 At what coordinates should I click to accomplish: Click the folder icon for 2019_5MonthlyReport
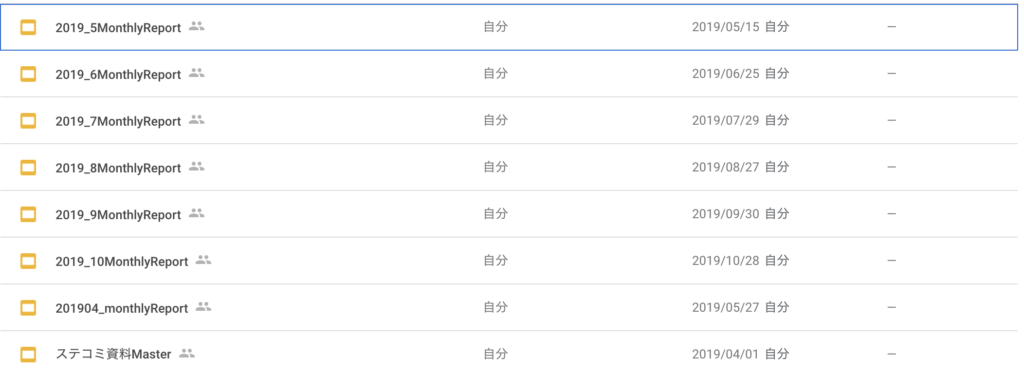(28, 27)
